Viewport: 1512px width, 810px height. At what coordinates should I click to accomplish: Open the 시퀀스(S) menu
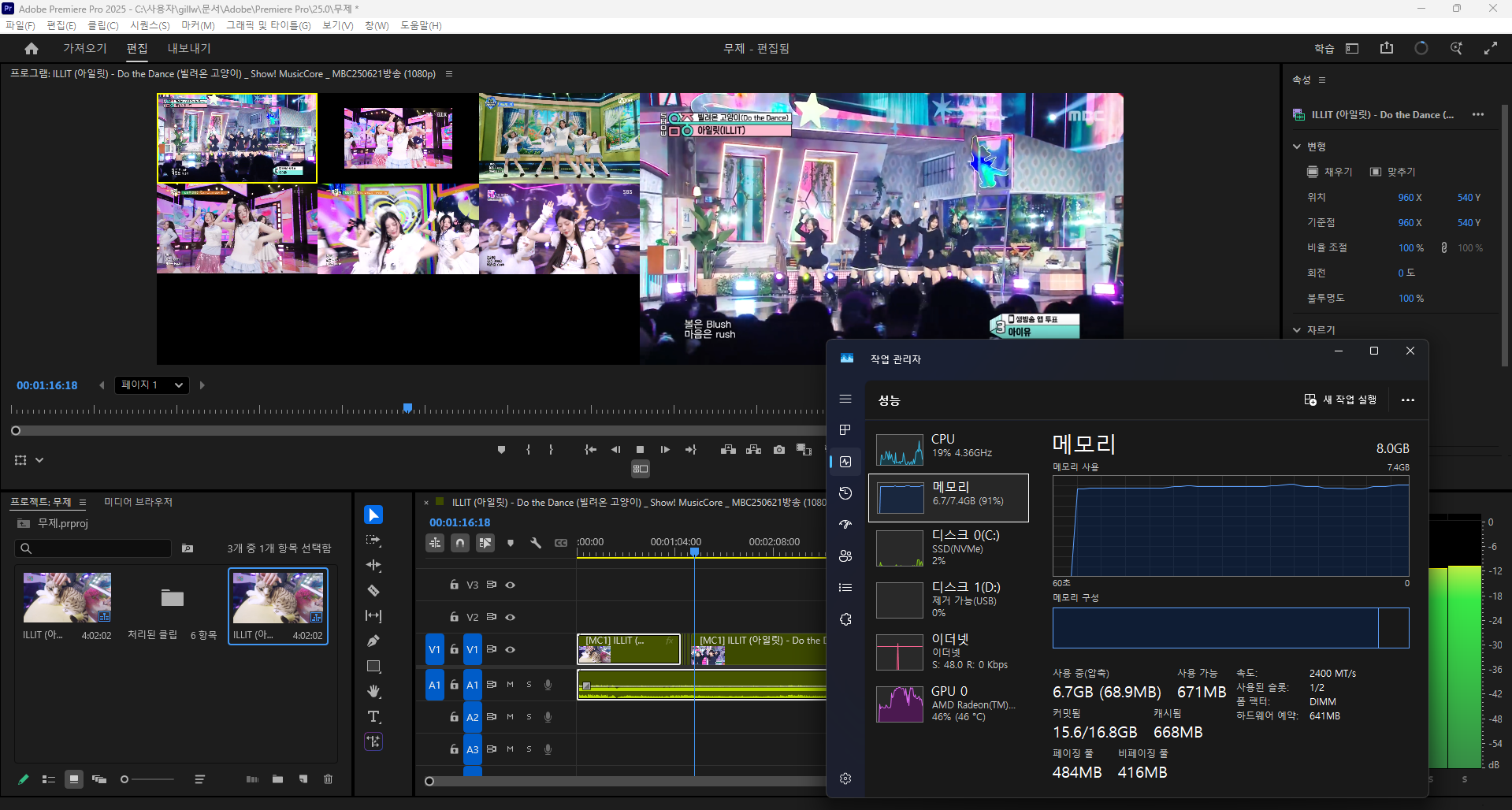(x=150, y=25)
